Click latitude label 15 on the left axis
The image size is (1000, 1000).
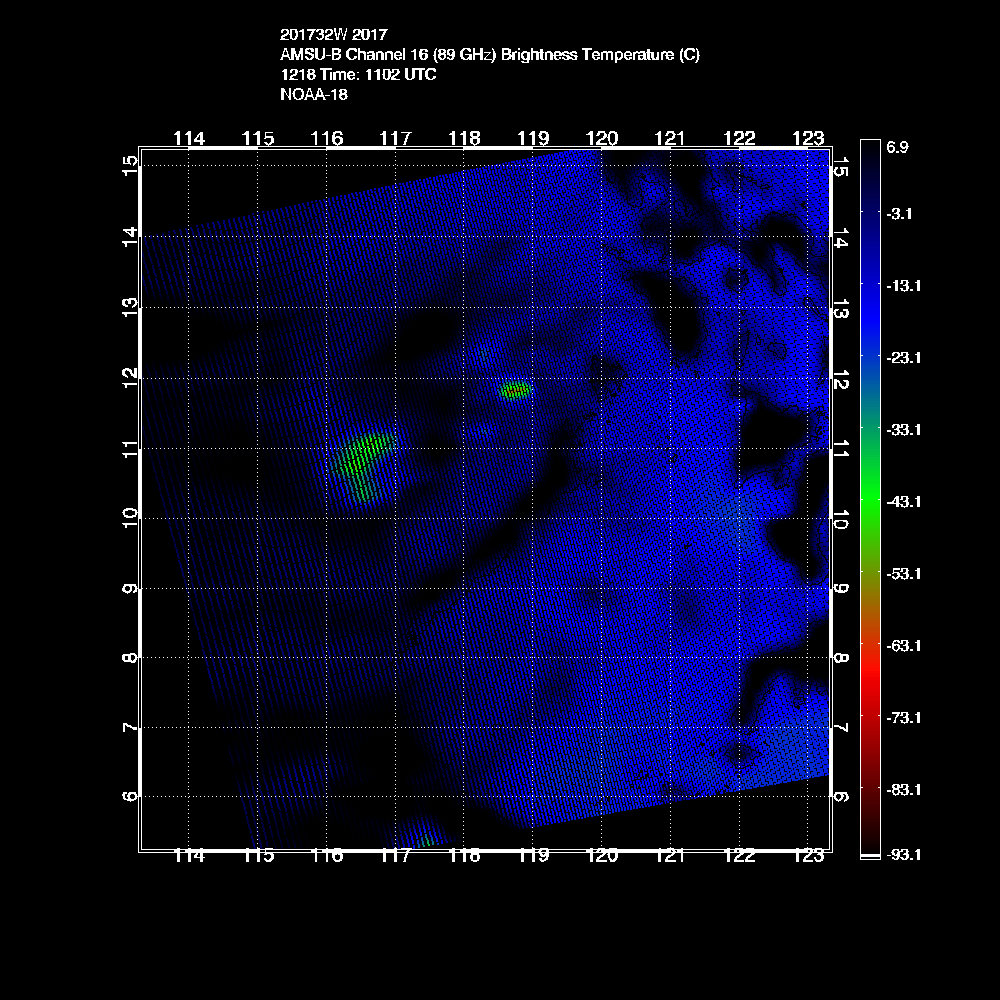pyautogui.click(x=130, y=165)
